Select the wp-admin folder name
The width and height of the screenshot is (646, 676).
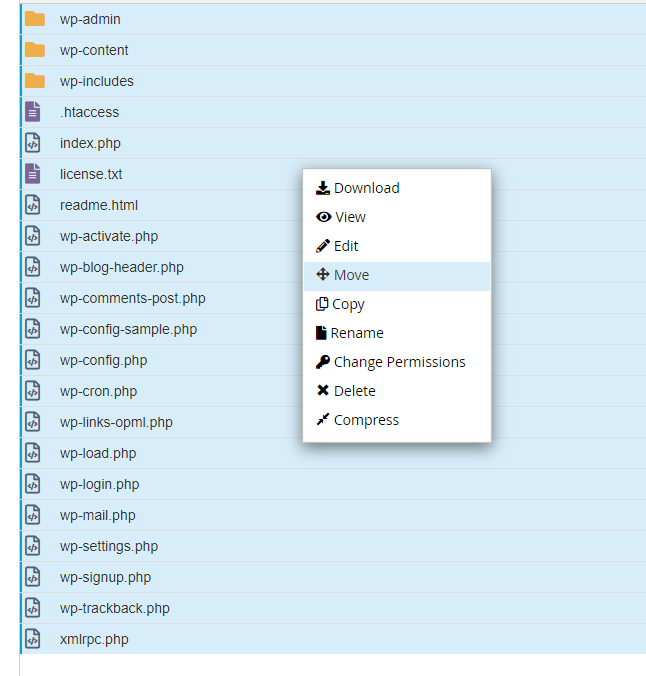click(90, 19)
